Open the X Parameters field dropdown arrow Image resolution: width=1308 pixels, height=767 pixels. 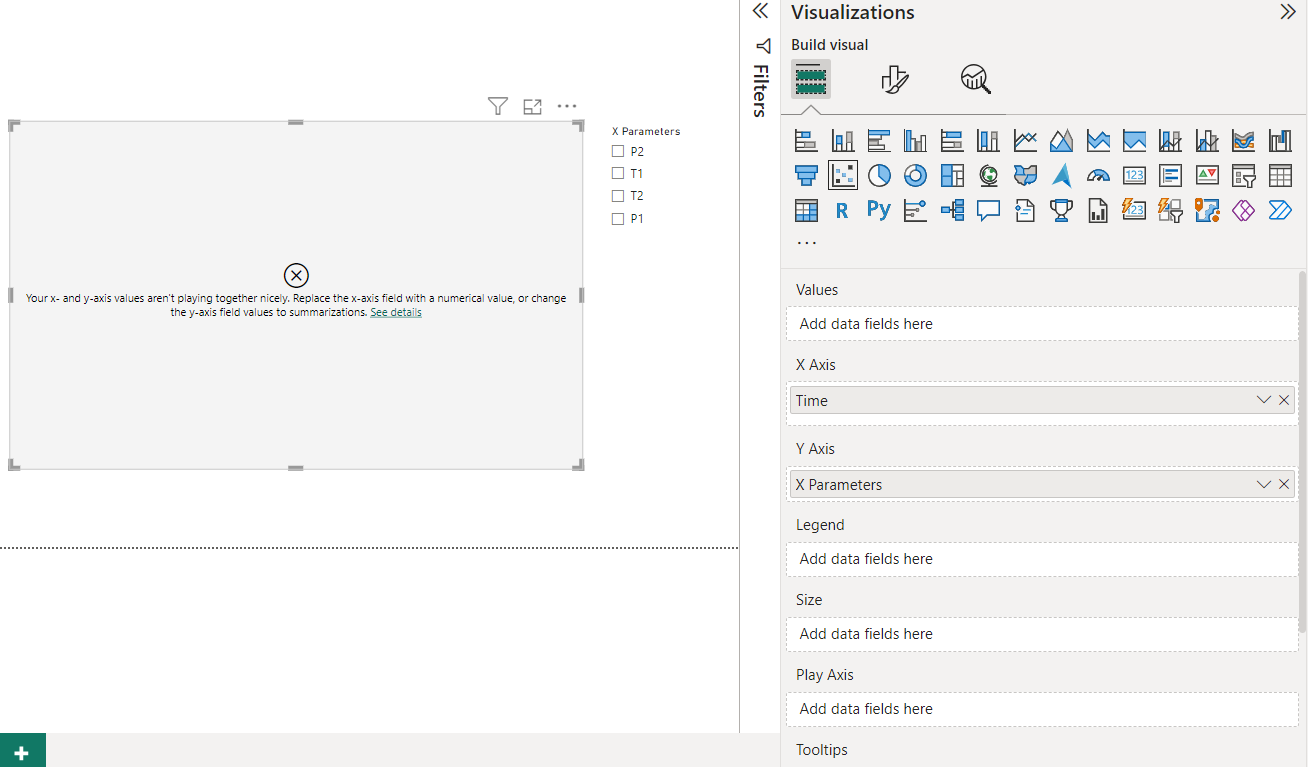[1264, 484]
